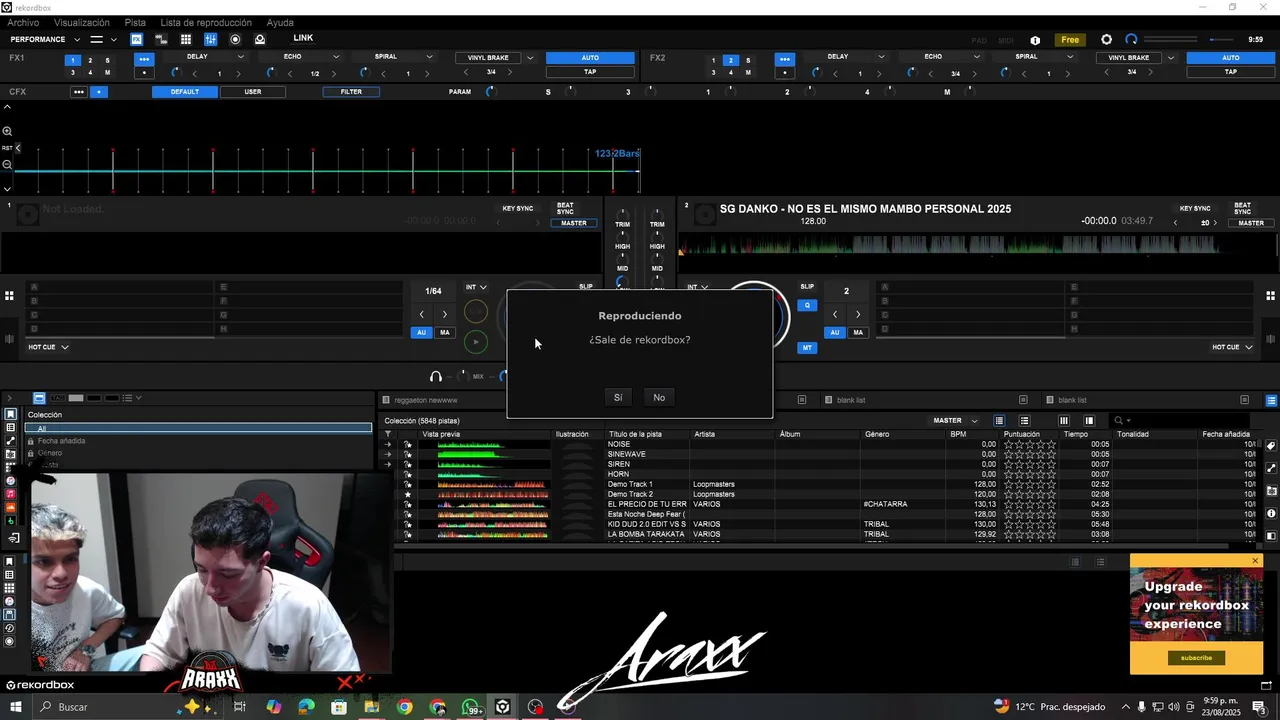Screen dimensions: 1280x720
Task: Toggle the mixer panel icon
Action: [210, 39]
